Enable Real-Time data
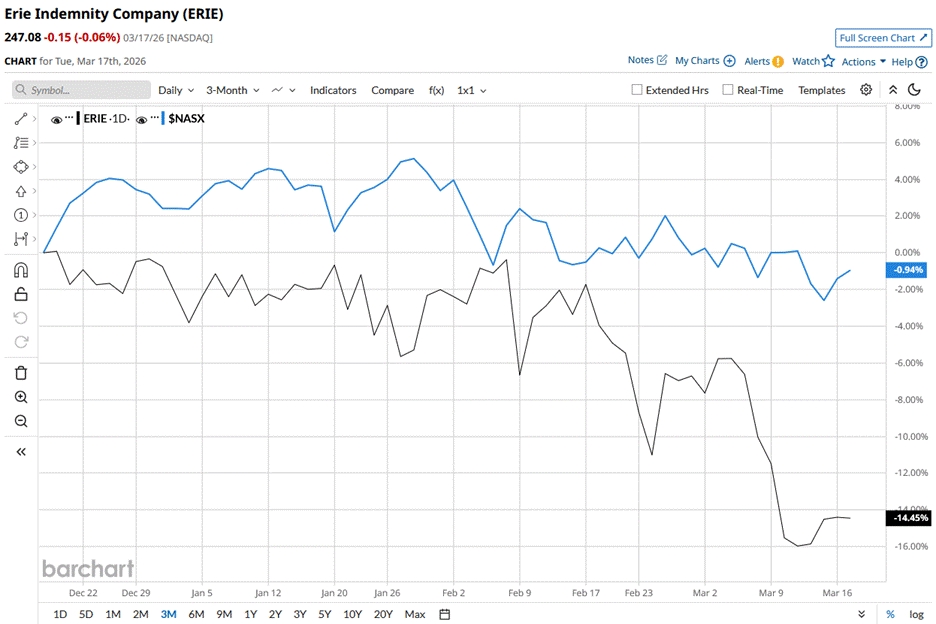This screenshot has width=936, height=624. (x=728, y=90)
